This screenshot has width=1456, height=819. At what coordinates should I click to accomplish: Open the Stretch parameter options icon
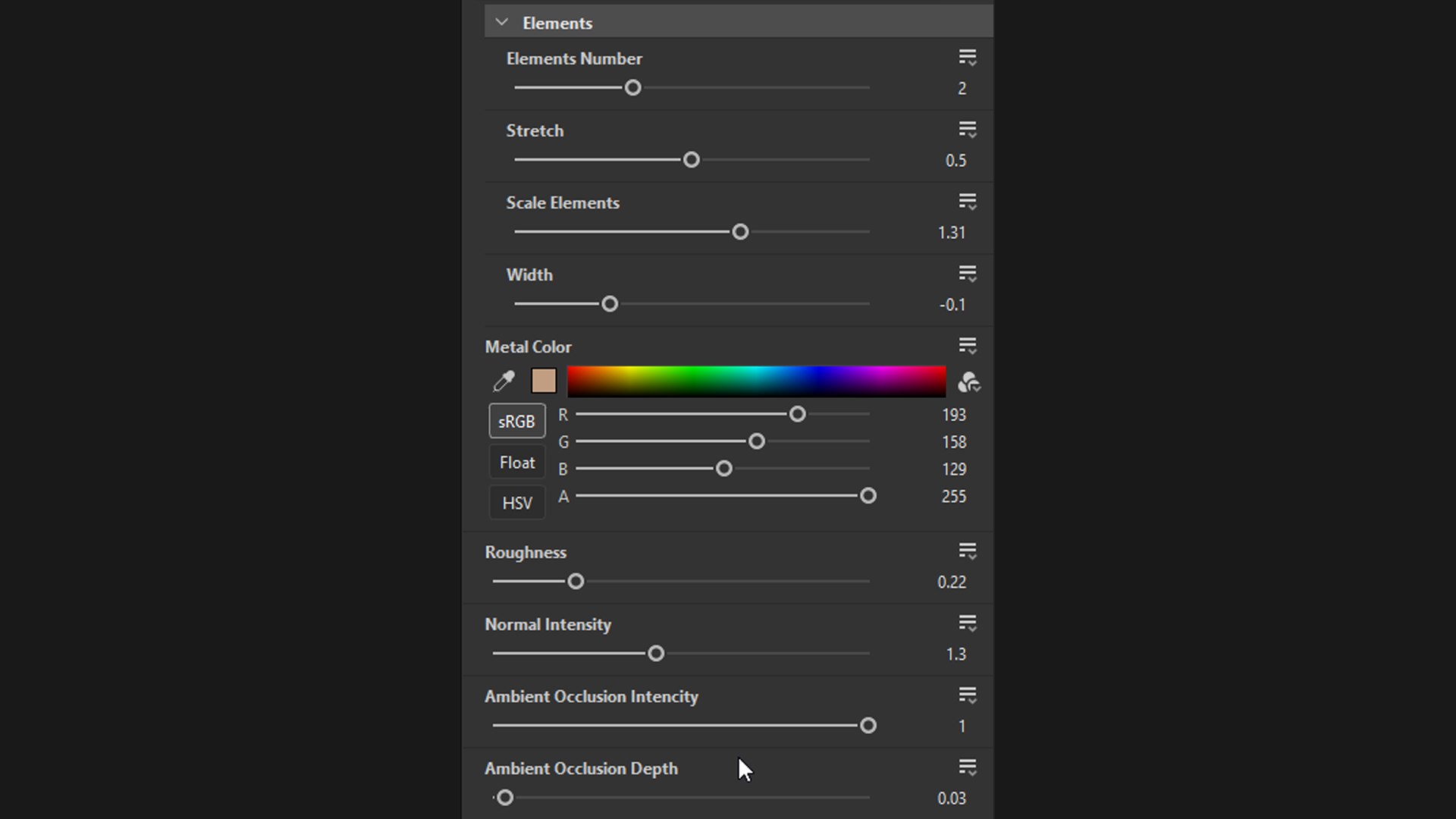coord(967,130)
